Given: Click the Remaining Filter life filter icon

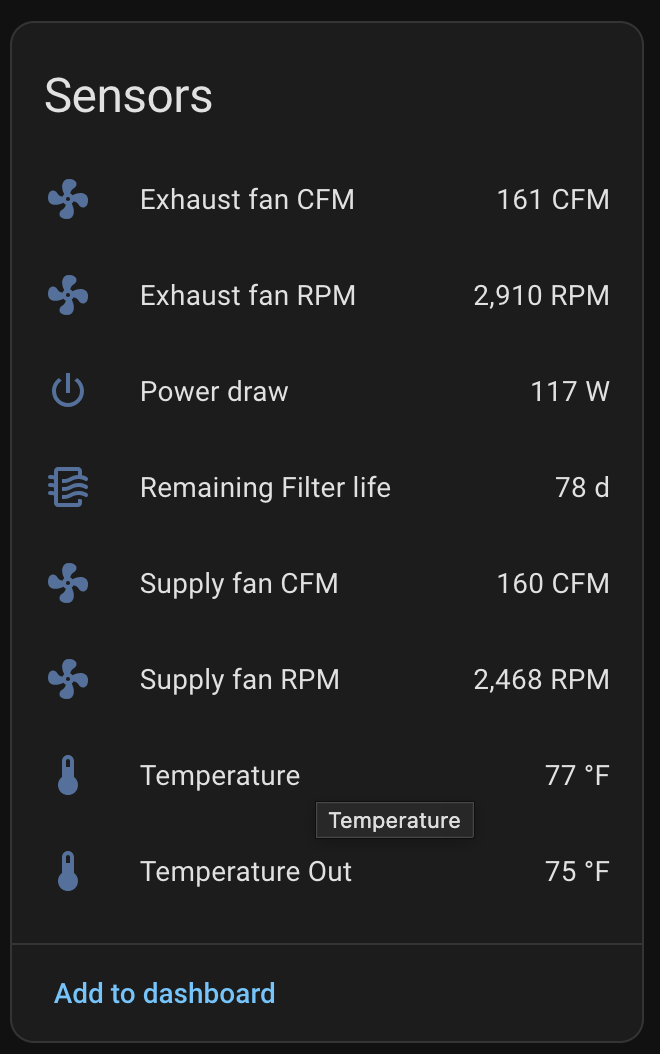Looking at the screenshot, I should point(68,488).
